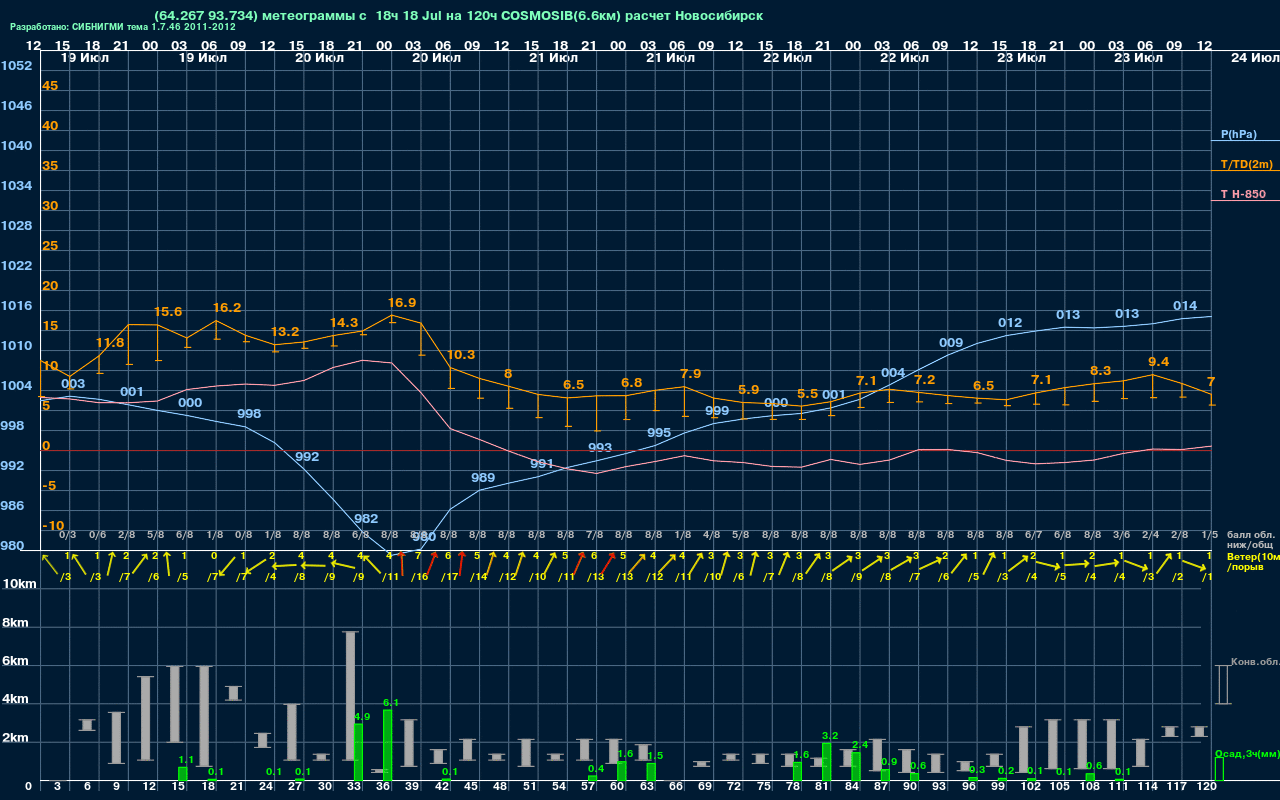Click the temperature value 6.8
Viewport: 1280px width, 800px height.
632,383
